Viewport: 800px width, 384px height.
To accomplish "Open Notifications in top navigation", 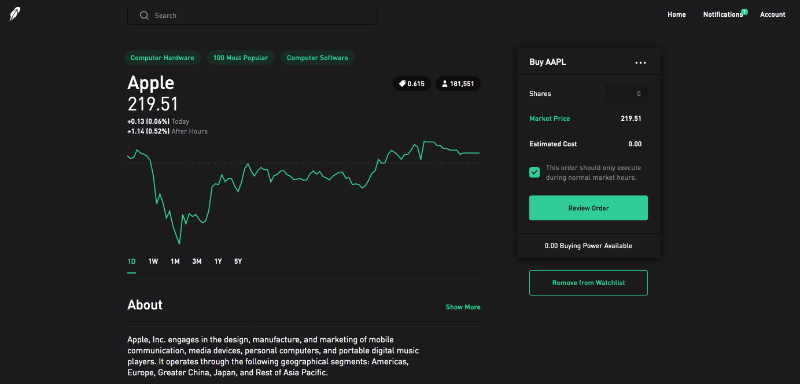I will (x=722, y=15).
